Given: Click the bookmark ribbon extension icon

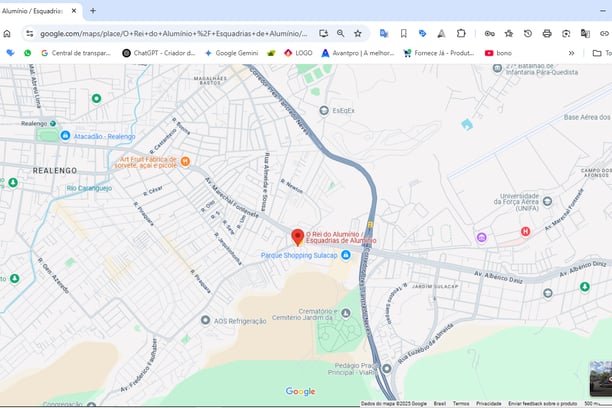Looking at the screenshot, I should click(x=404, y=34).
